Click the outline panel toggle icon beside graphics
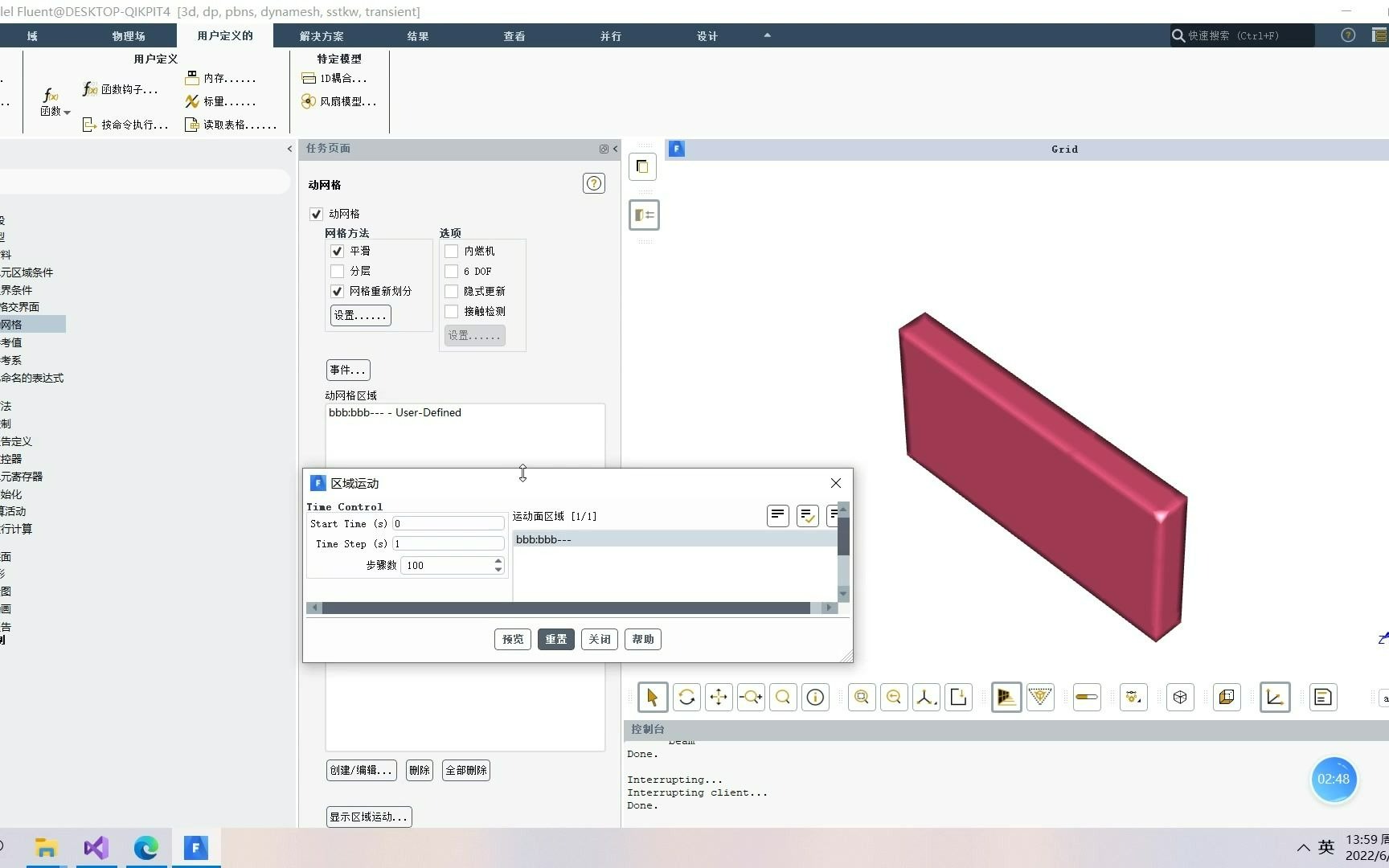This screenshot has width=1389, height=868. tap(644, 215)
